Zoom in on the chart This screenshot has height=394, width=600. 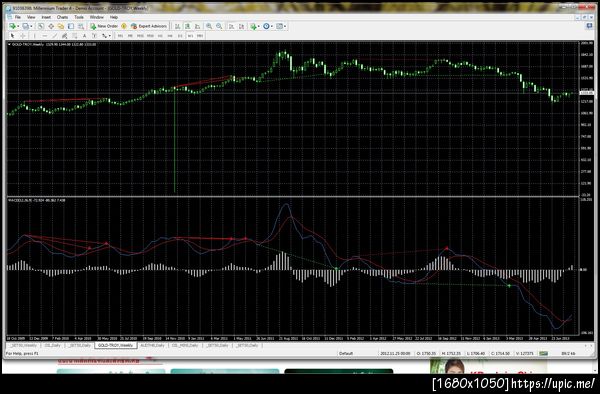209,26
